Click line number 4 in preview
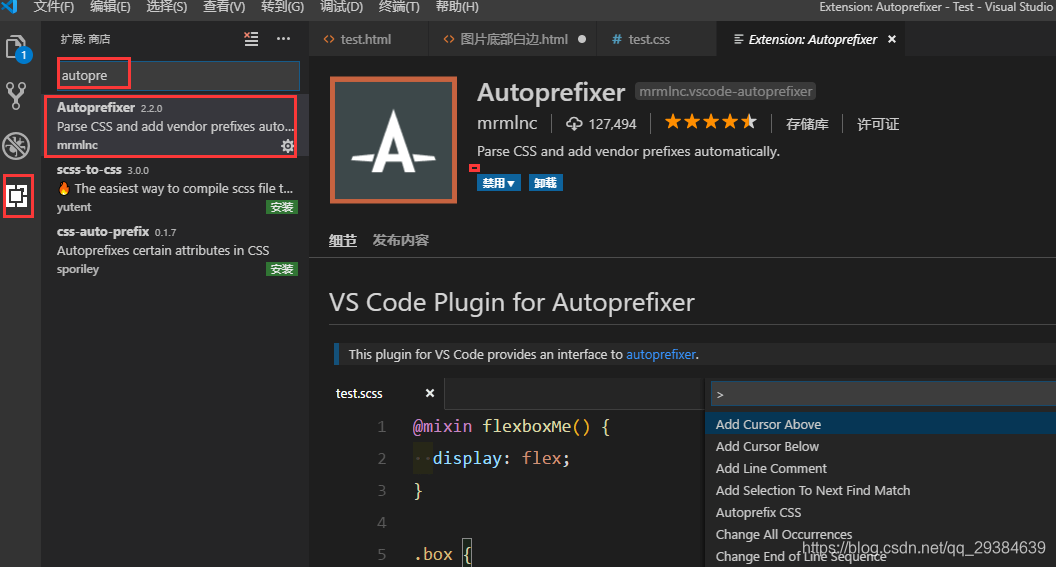Viewport: 1056px width, 567px height. [382, 523]
